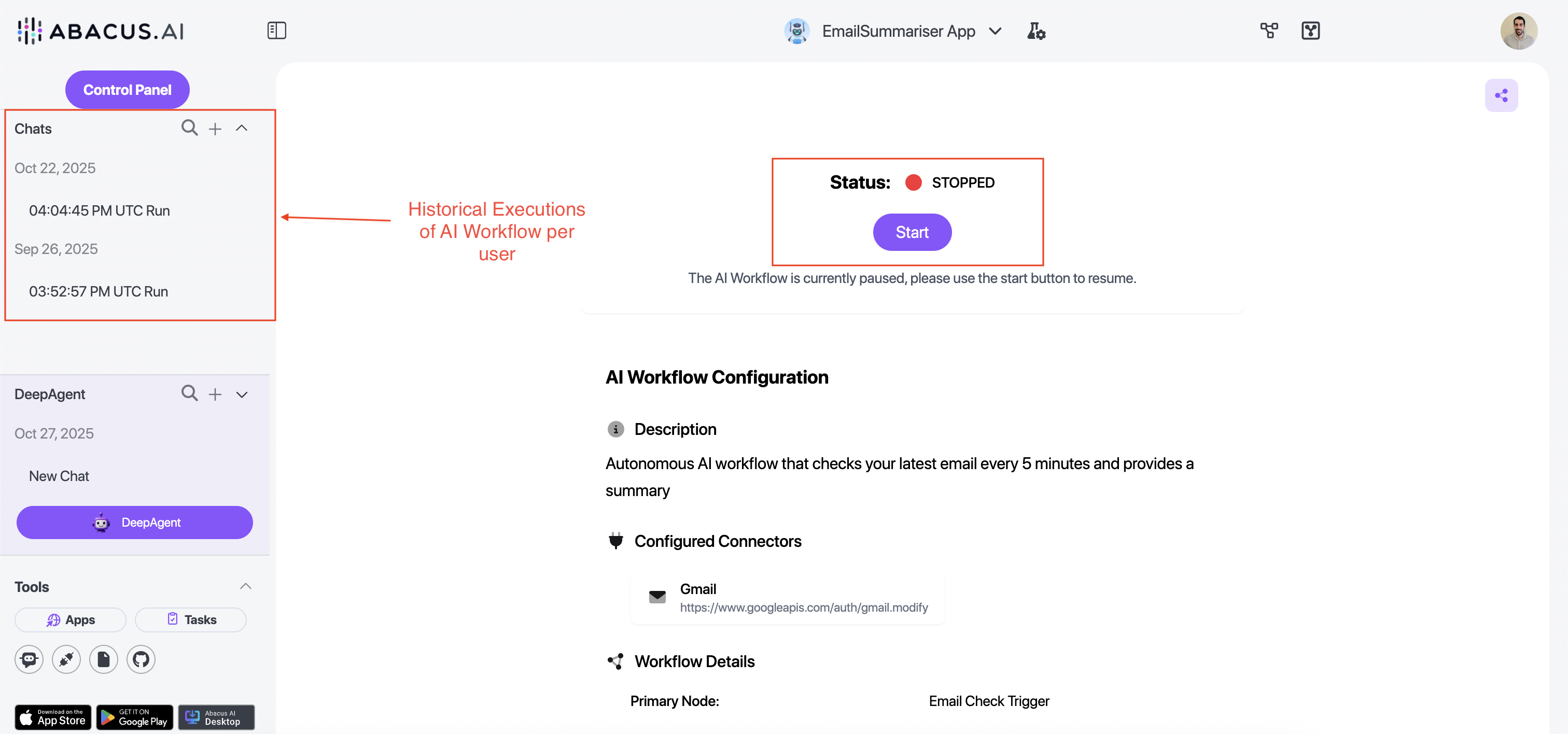1568x734 pixels.
Task: Open the Tasks tool
Action: point(190,619)
